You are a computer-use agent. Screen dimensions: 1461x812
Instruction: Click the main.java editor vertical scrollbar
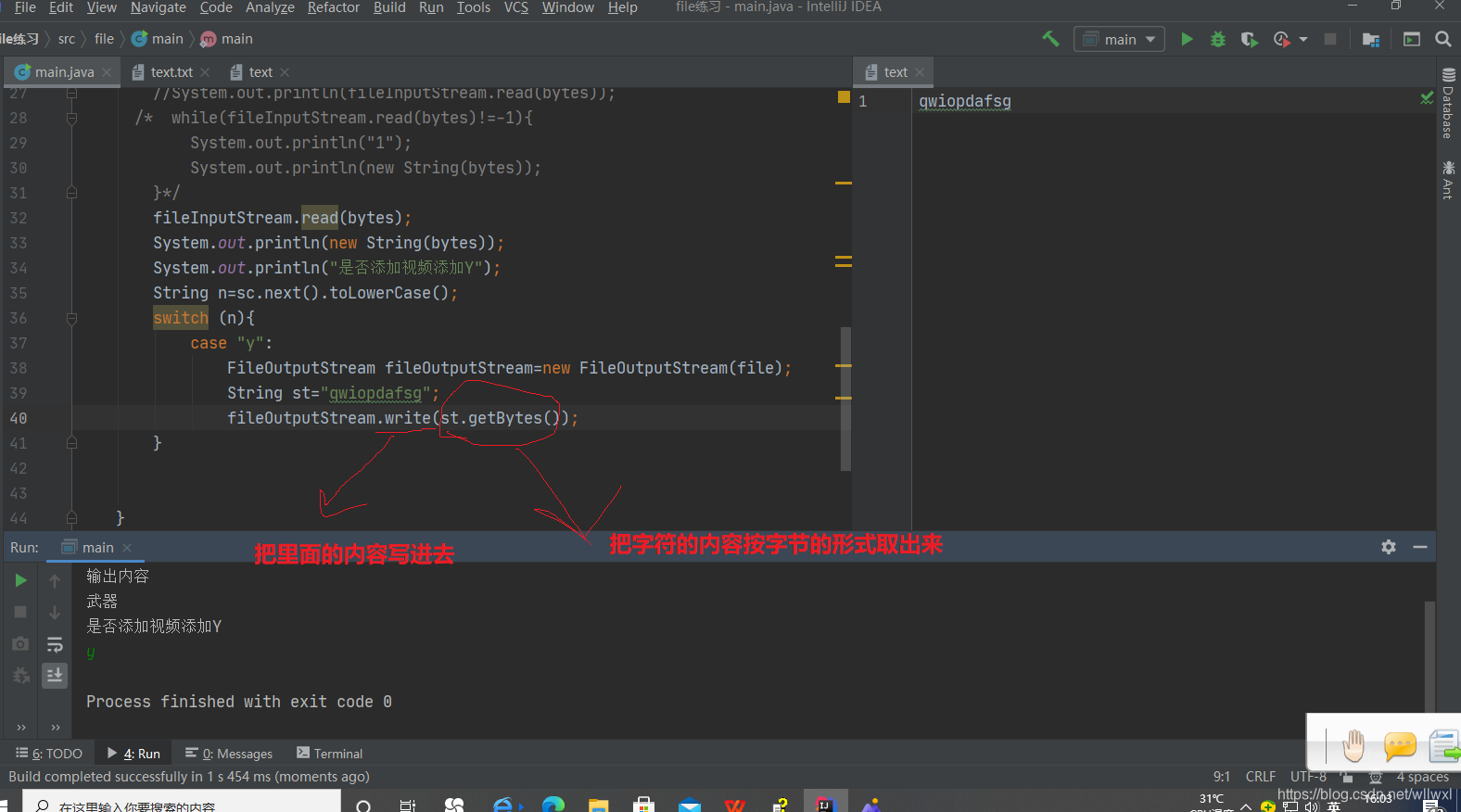click(x=845, y=399)
